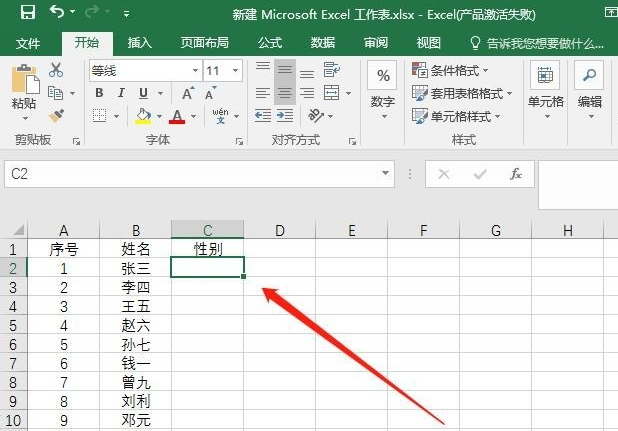Open the 对齐方式 dialog launcher

(352, 141)
